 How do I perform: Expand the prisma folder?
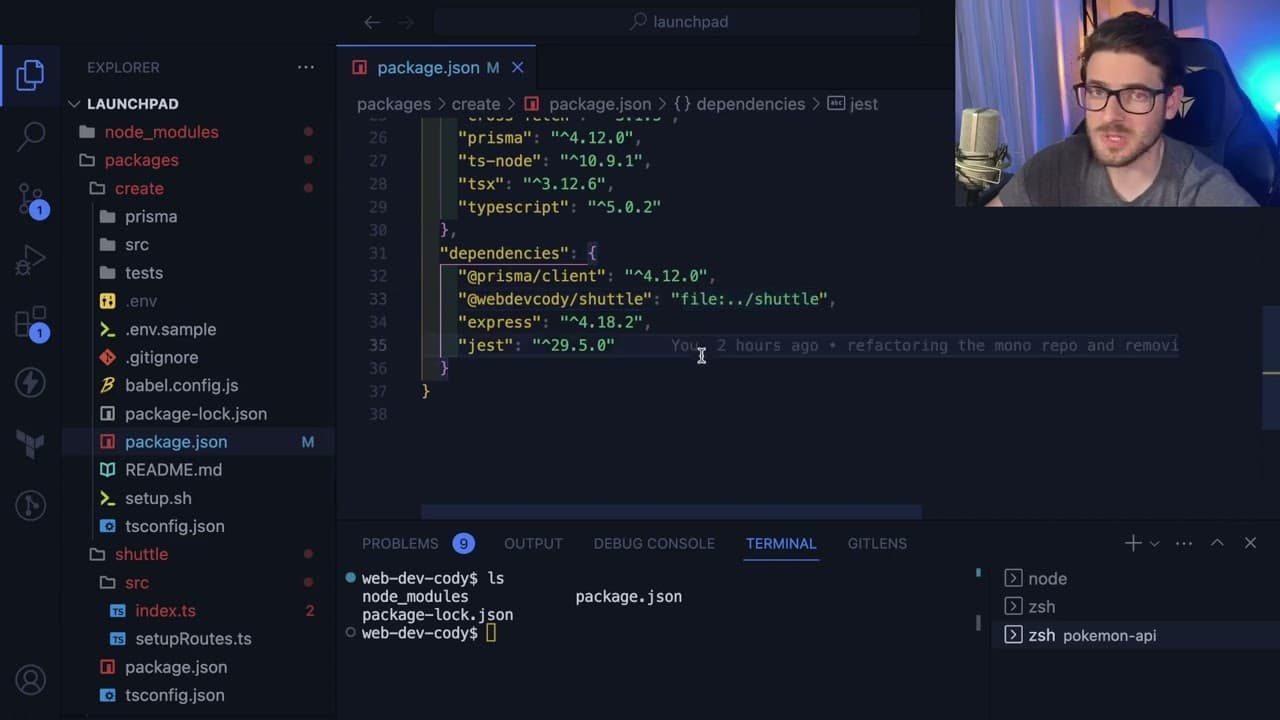(x=198, y=216)
